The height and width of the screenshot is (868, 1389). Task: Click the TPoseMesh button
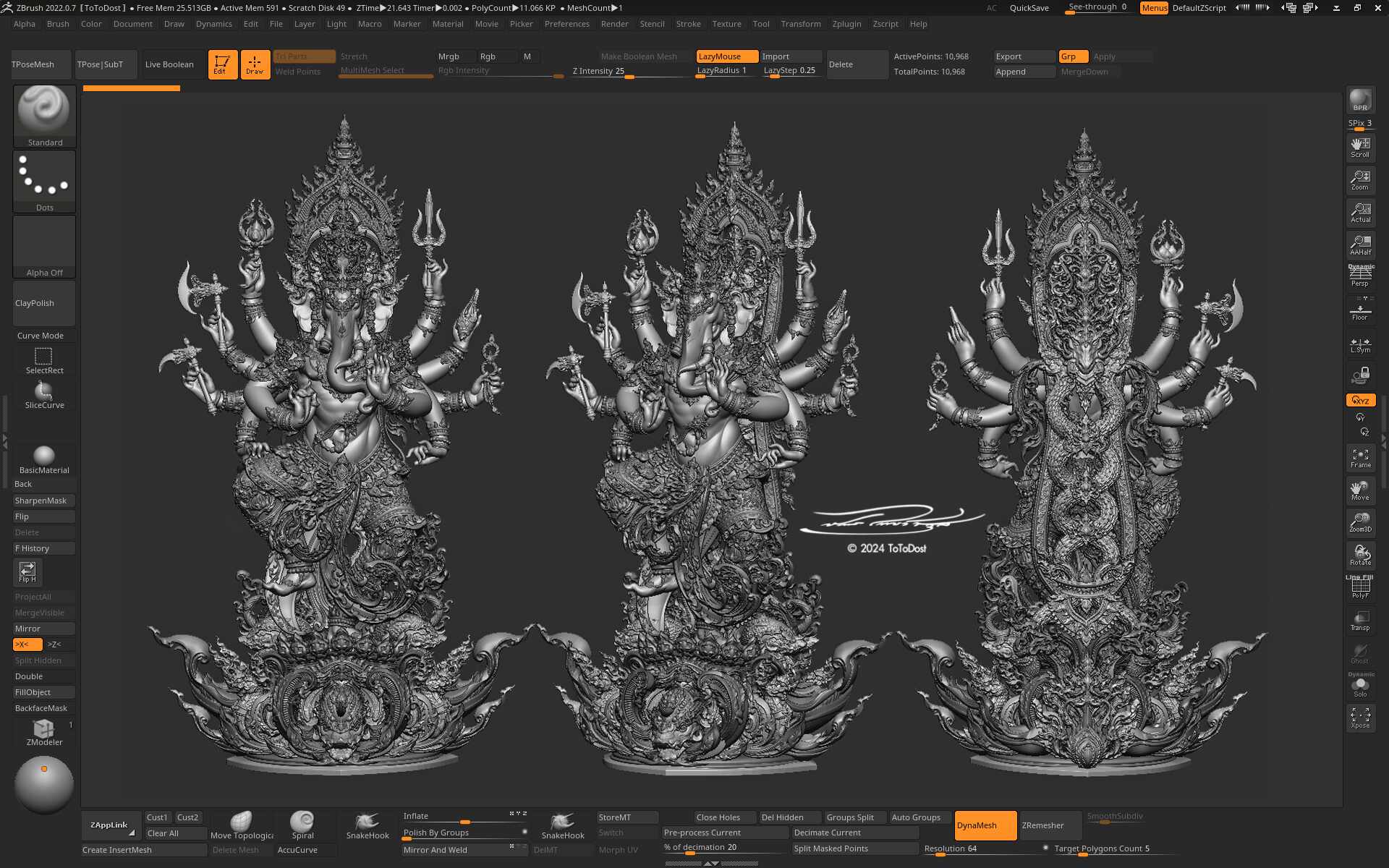41,64
